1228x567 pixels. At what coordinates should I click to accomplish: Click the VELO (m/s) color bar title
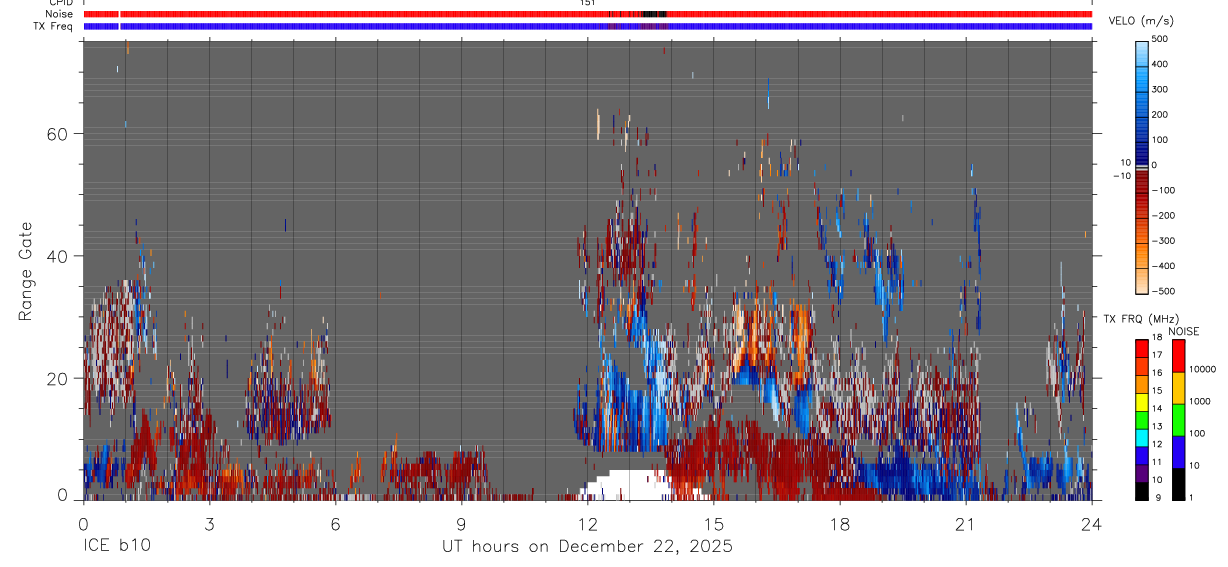(x=1143, y=21)
